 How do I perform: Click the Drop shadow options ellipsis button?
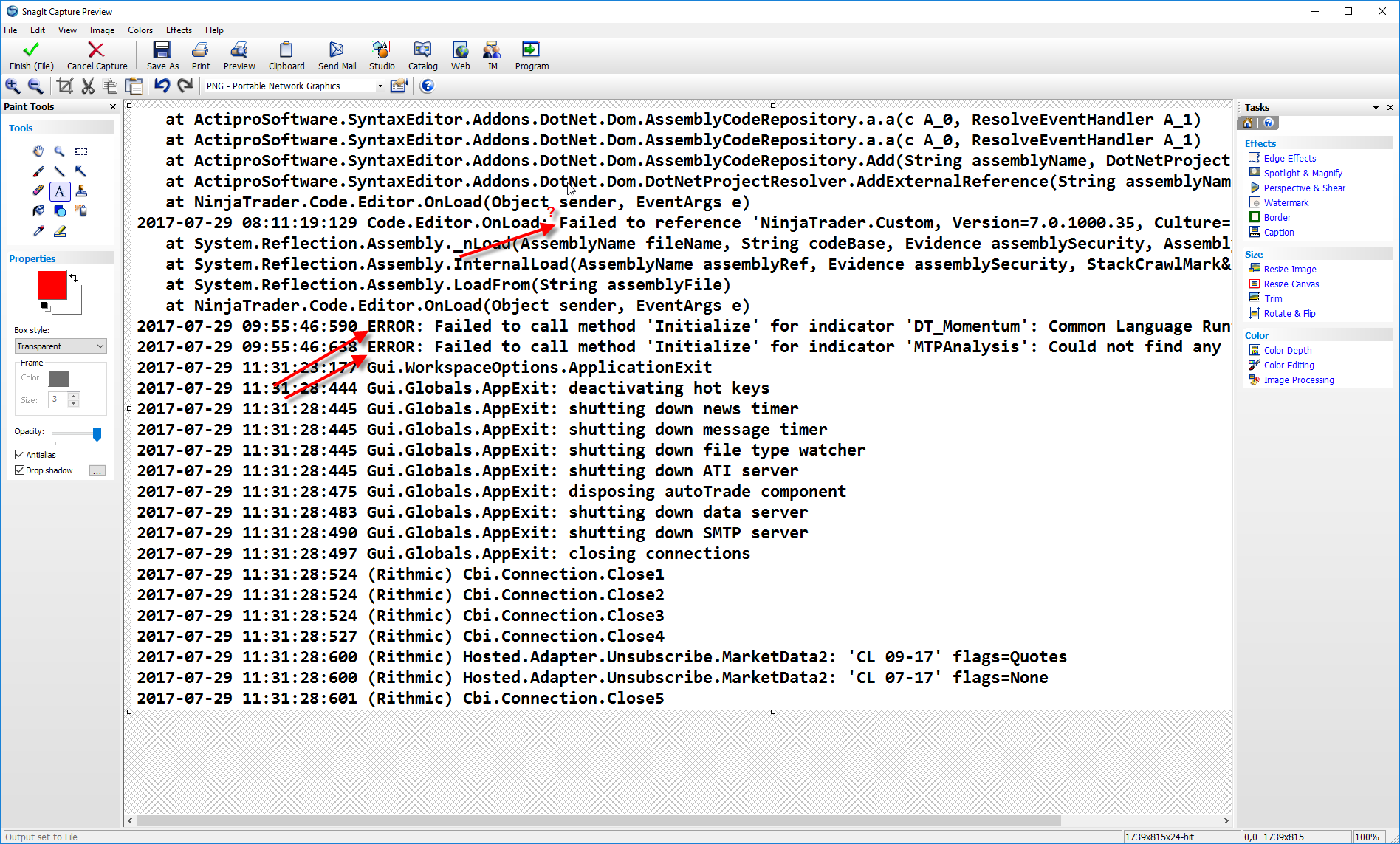tap(97, 470)
